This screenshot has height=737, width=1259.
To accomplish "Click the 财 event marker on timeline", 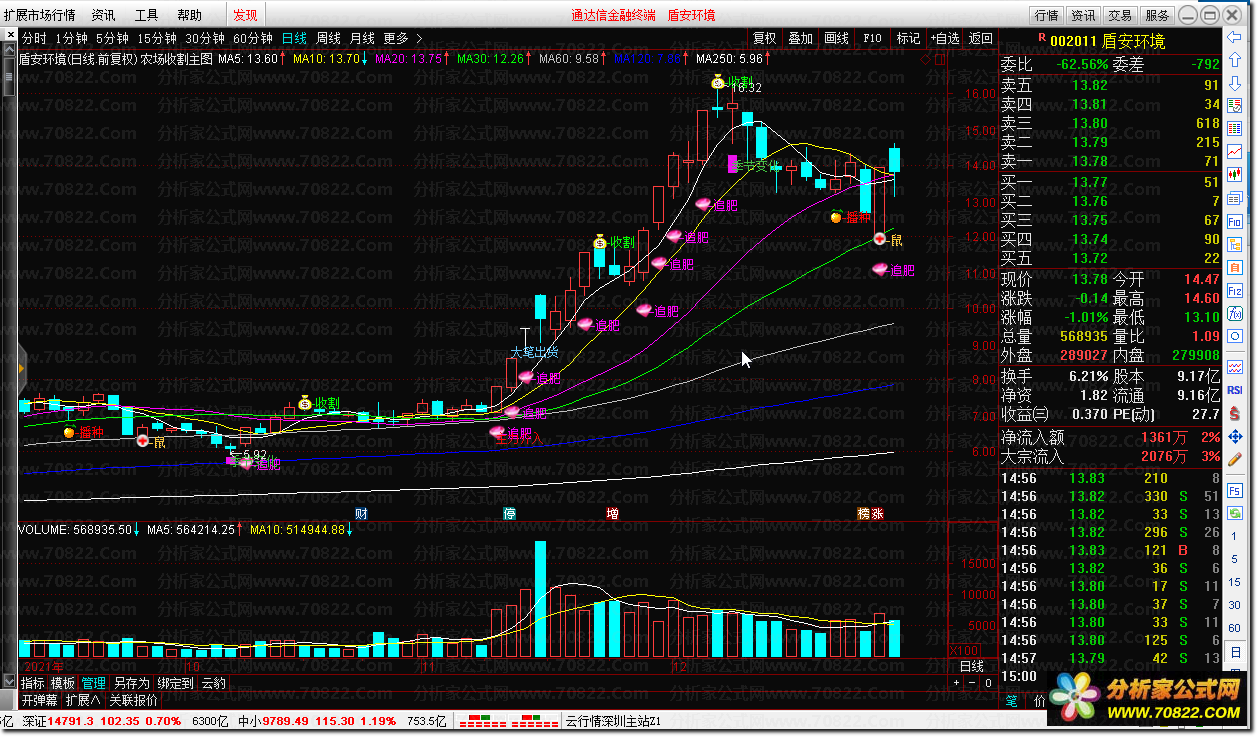I will click(361, 514).
